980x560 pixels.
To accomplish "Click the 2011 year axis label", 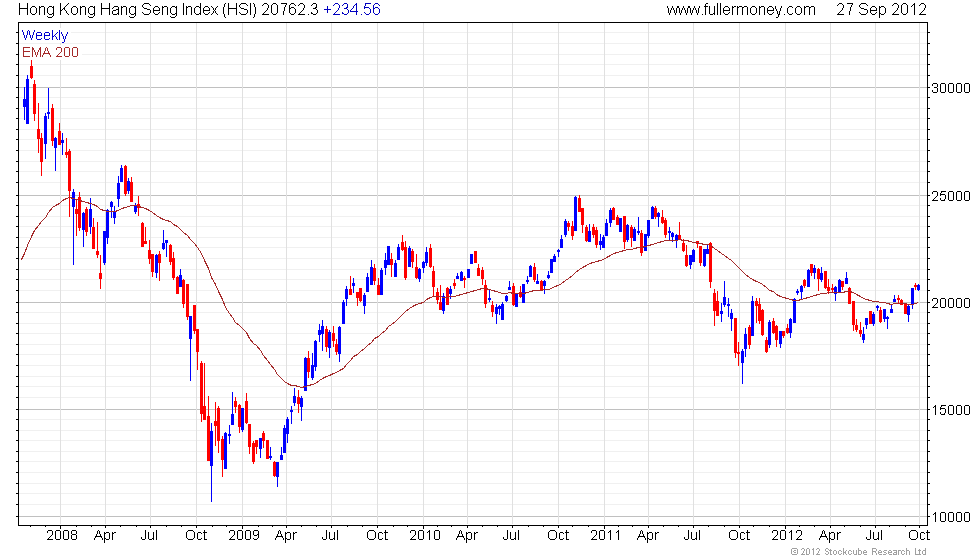I will [x=605, y=536].
